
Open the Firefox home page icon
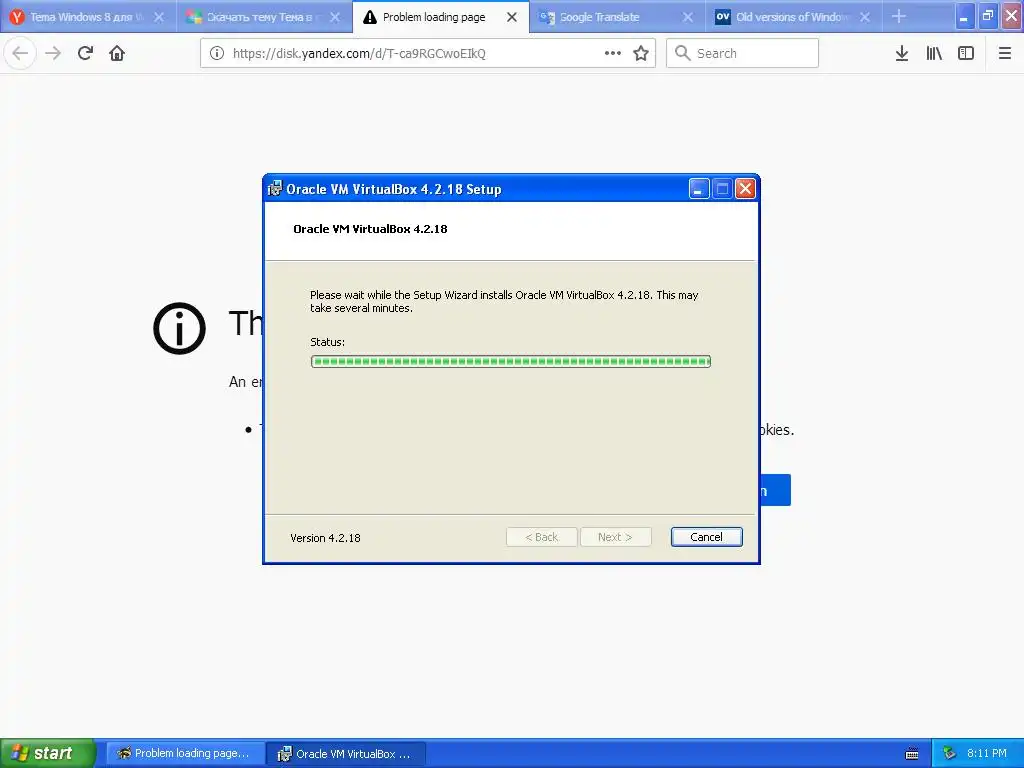coord(117,54)
